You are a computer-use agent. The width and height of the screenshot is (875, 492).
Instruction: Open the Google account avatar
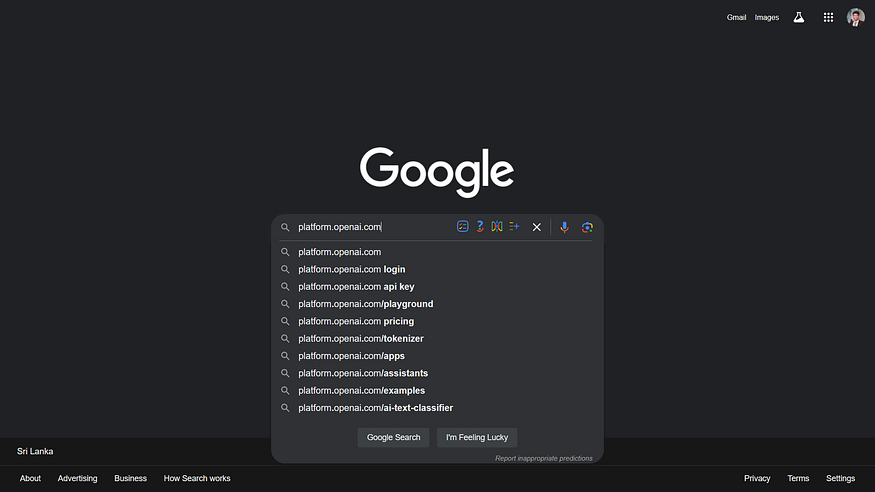(855, 17)
